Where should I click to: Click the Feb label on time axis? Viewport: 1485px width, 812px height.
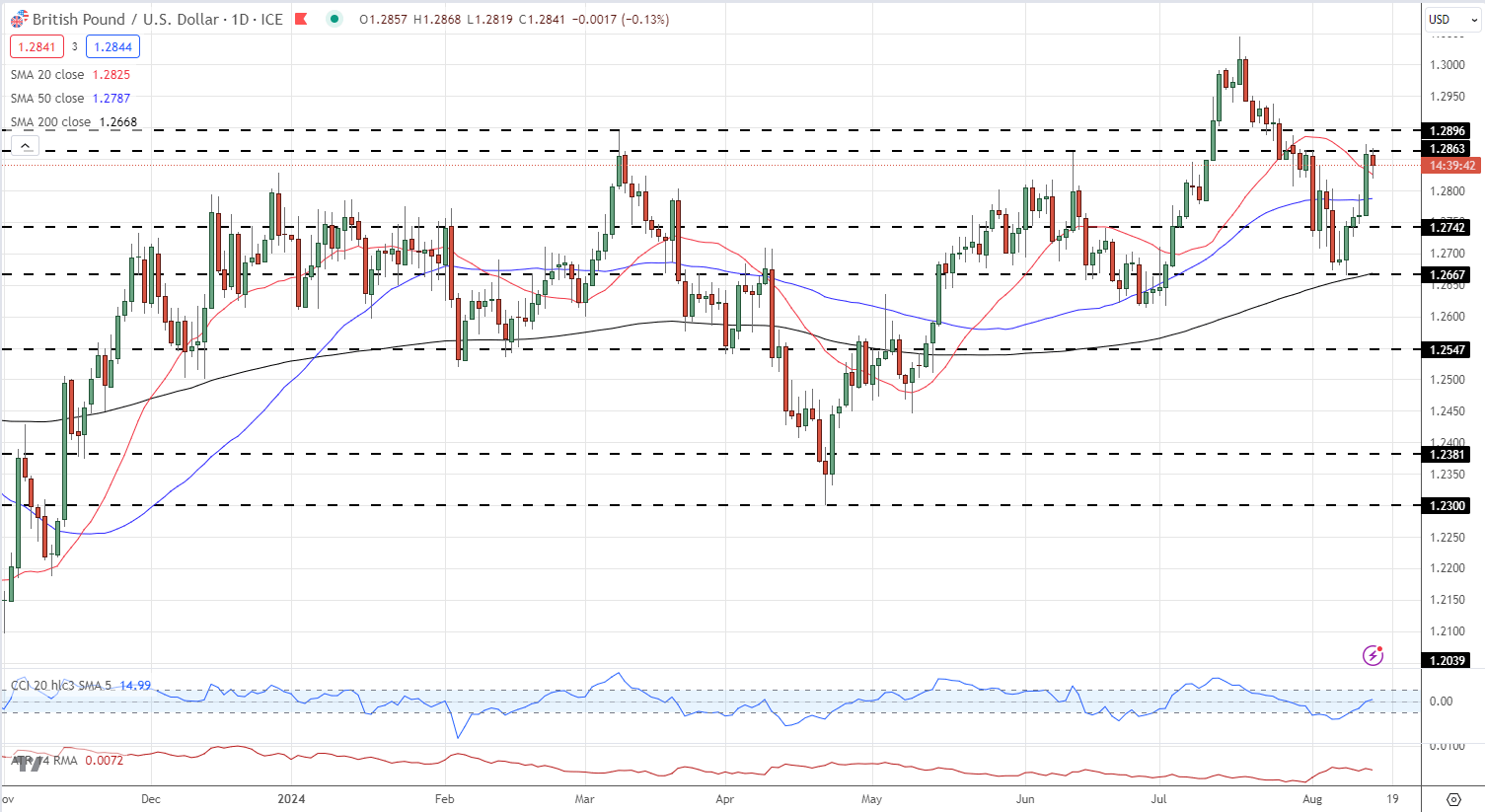coord(445,798)
